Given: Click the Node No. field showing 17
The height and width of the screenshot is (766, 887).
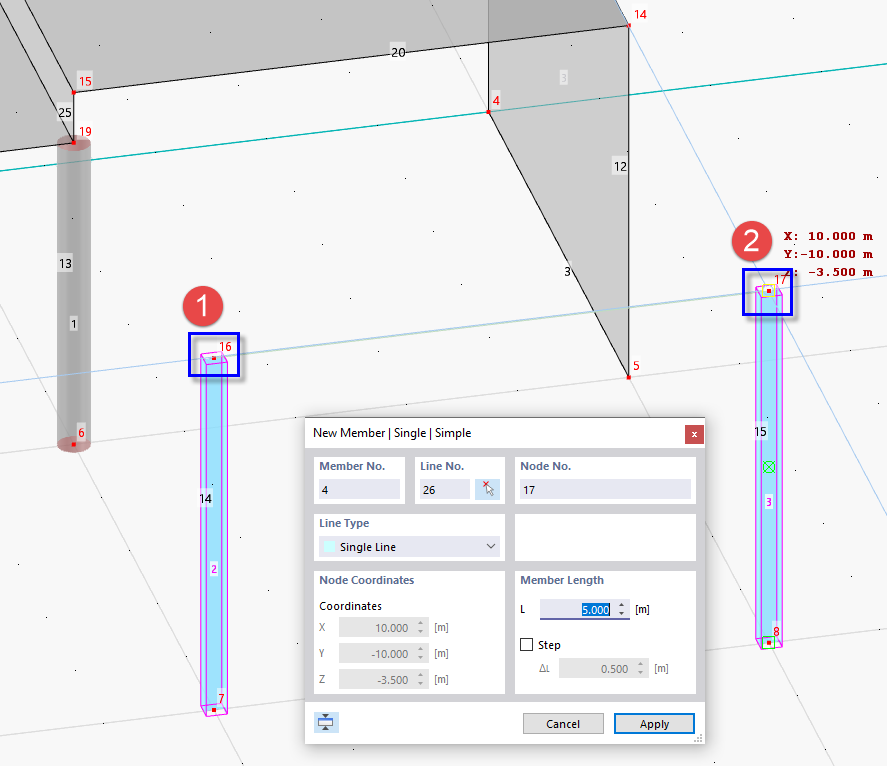Looking at the screenshot, I should (x=605, y=488).
